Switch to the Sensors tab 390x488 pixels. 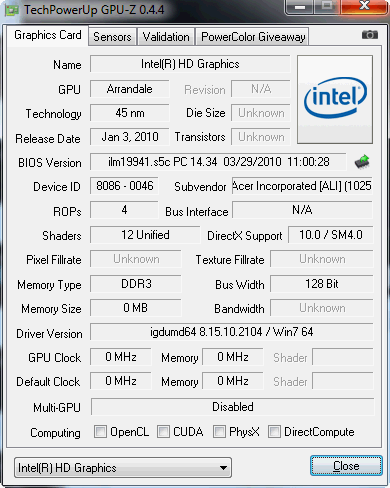click(112, 37)
